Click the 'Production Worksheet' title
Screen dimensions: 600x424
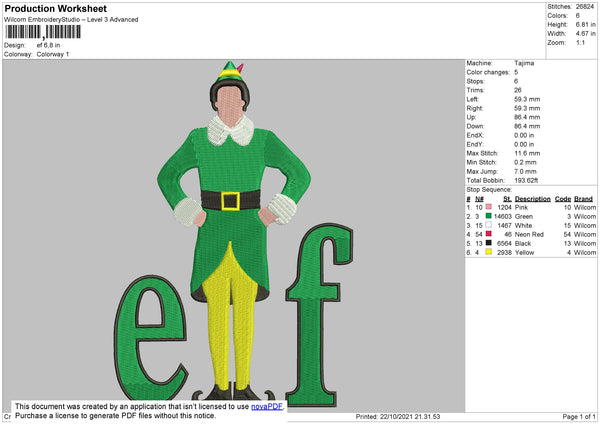click(x=55, y=8)
